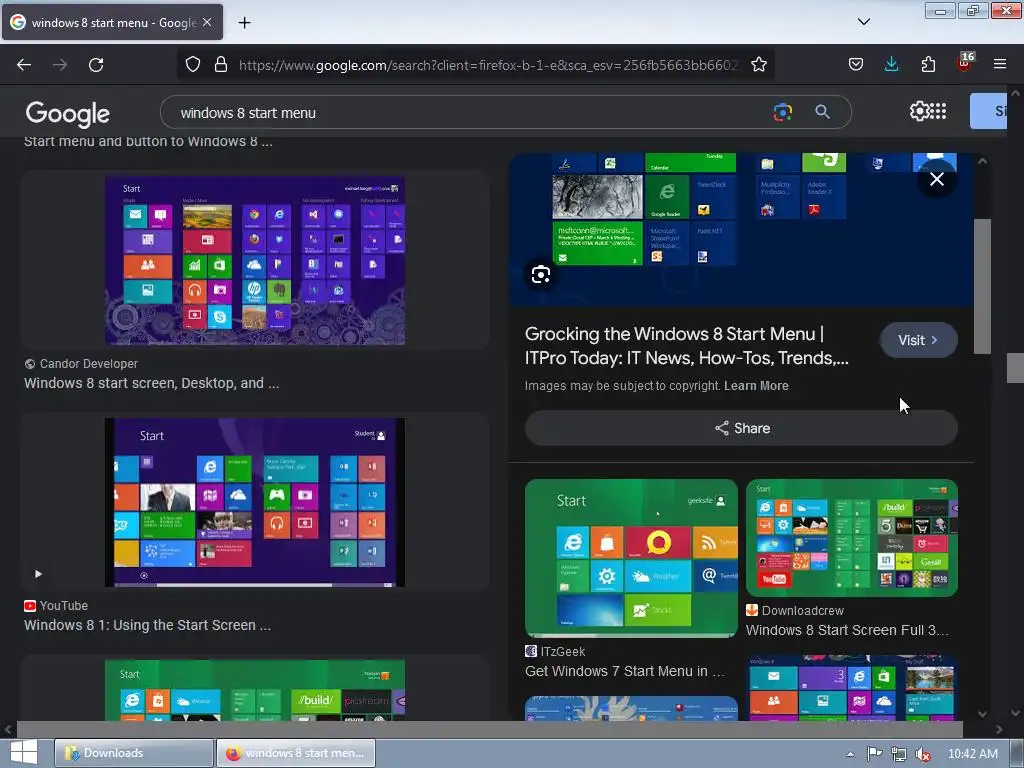Click the site security padlock icon

[221, 64]
